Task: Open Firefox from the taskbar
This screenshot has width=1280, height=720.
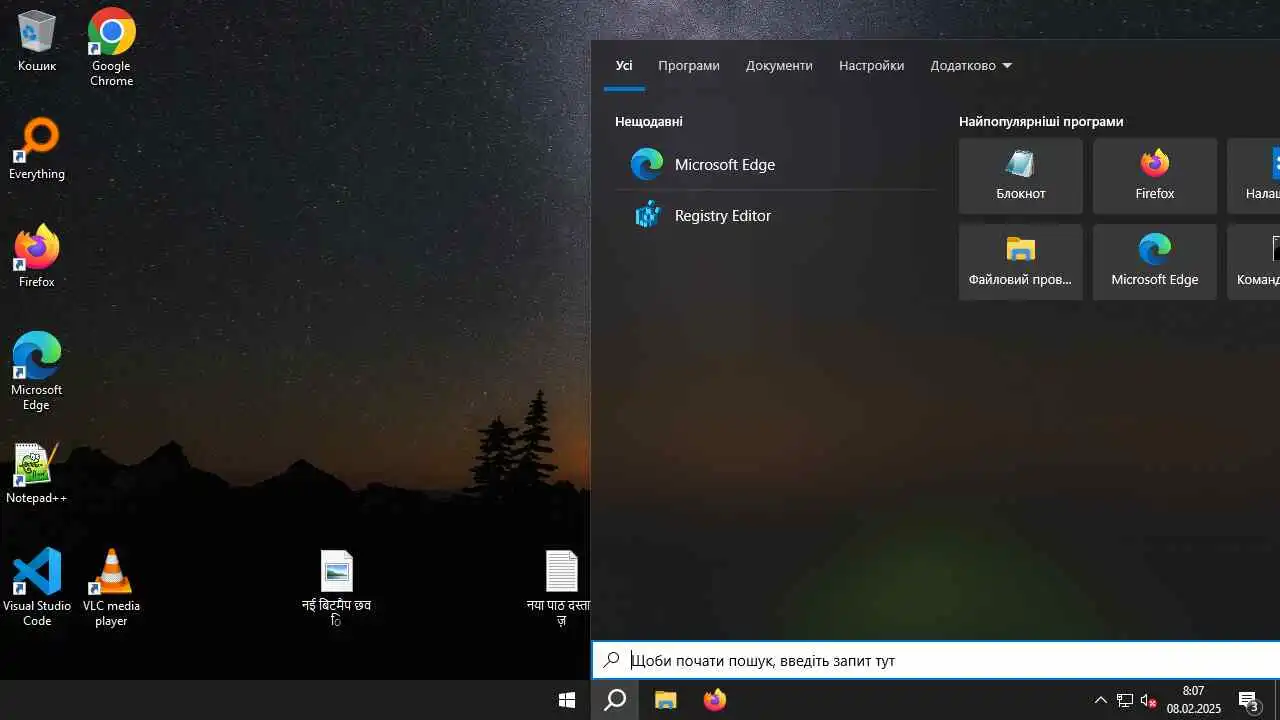Action: click(x=714, y=700)
